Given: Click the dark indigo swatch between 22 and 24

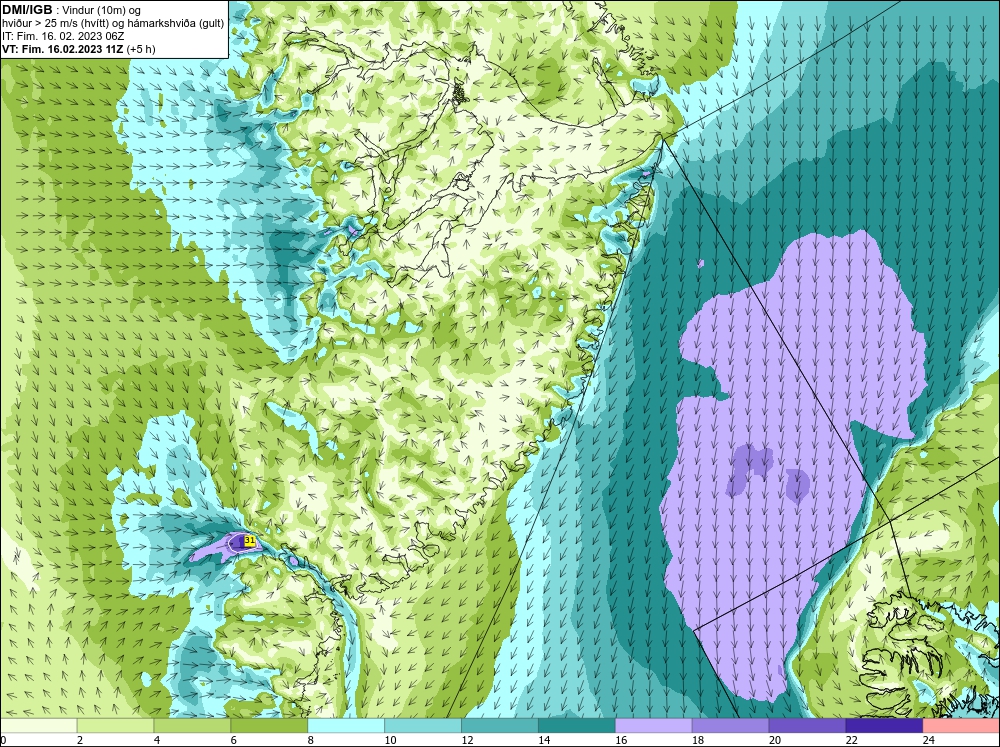Looking at the screenshot, I should (884, 726).
